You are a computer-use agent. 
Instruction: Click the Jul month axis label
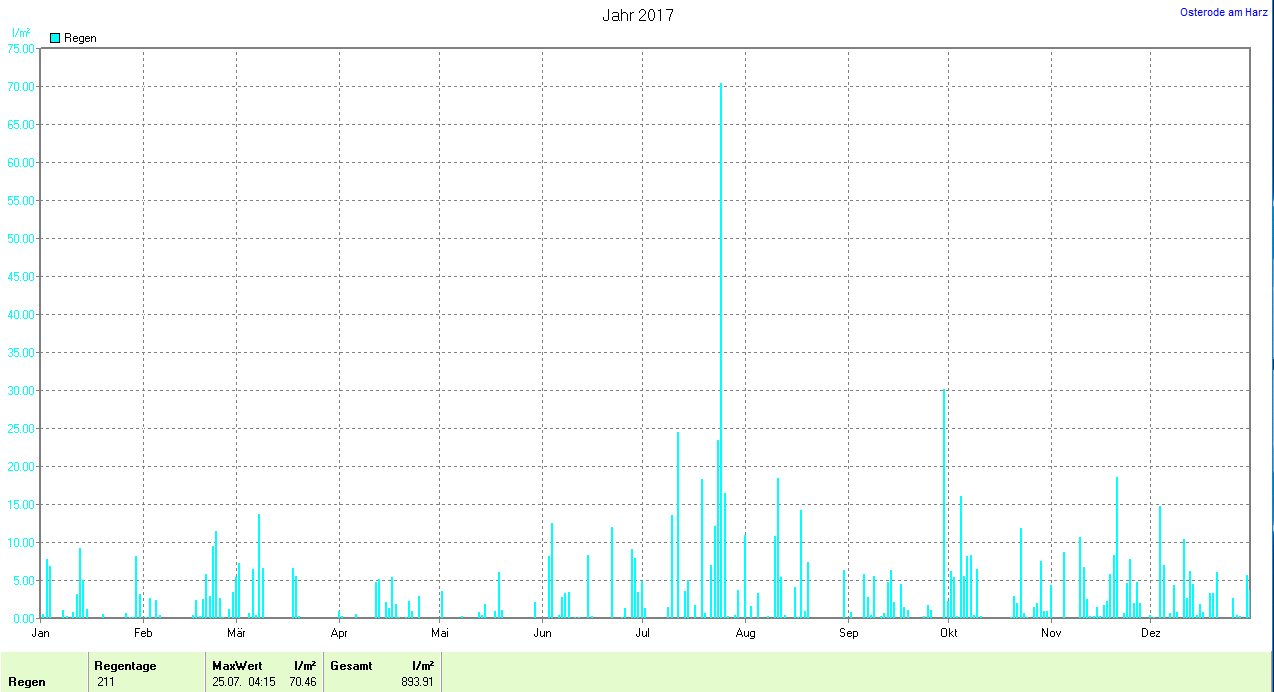[x=643, y=632]
